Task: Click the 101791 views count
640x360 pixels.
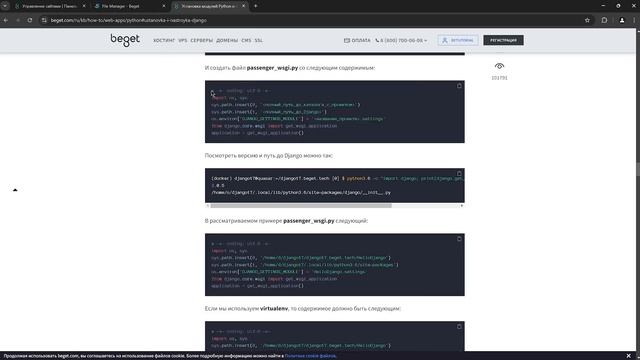Action: (499, 78)
